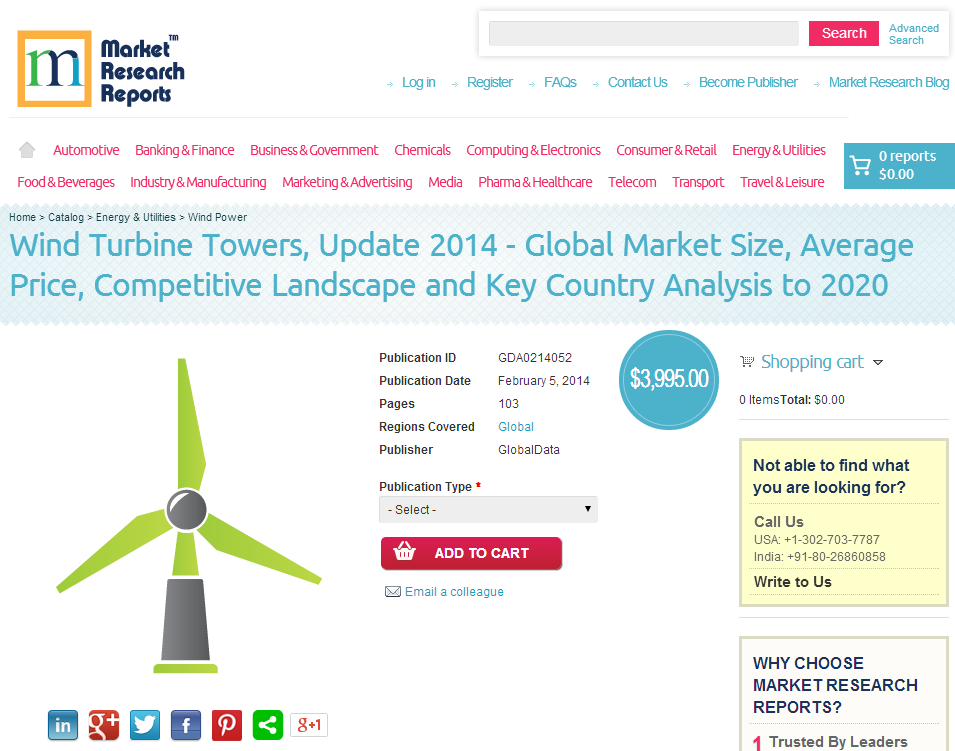Select Business & Government category
Screen dimensions: 955x751
[314, 150]
